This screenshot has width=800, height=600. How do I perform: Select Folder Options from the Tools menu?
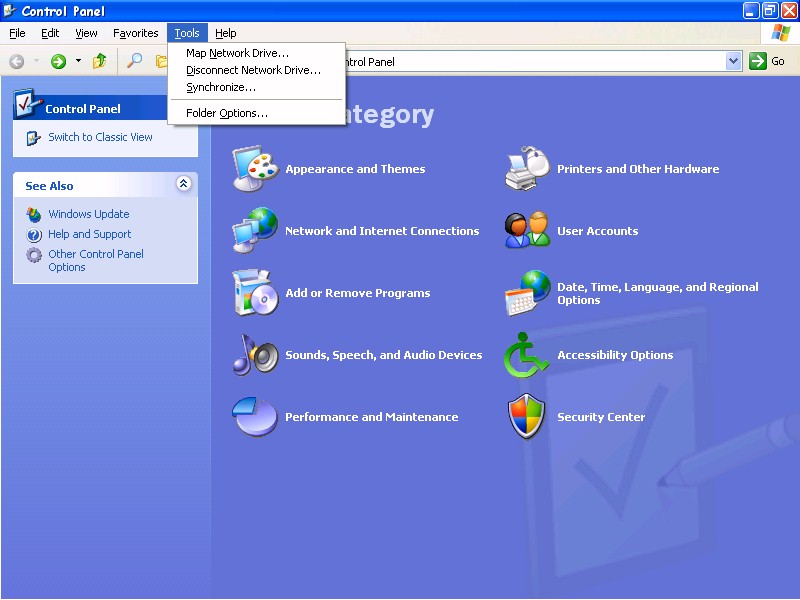pyautogui.click(x=227, y=113)
